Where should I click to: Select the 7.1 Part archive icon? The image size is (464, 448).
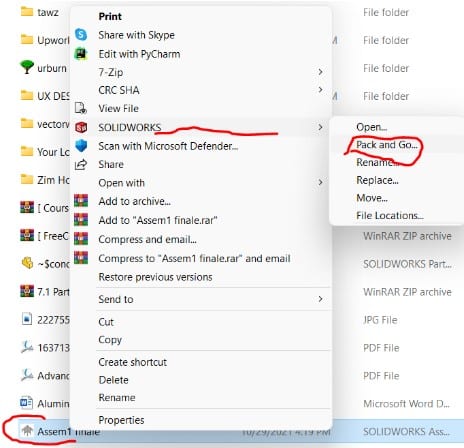pos(27,291)
